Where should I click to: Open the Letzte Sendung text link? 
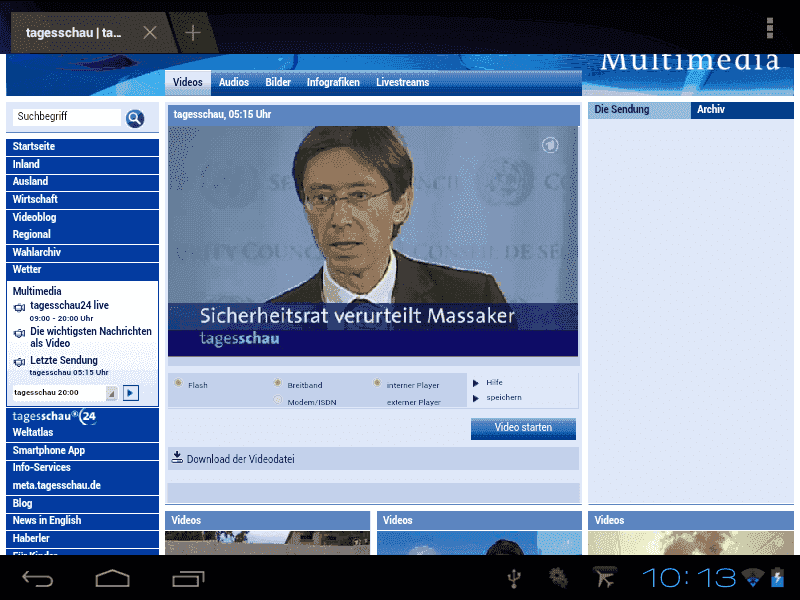click(x=64, y=360)
